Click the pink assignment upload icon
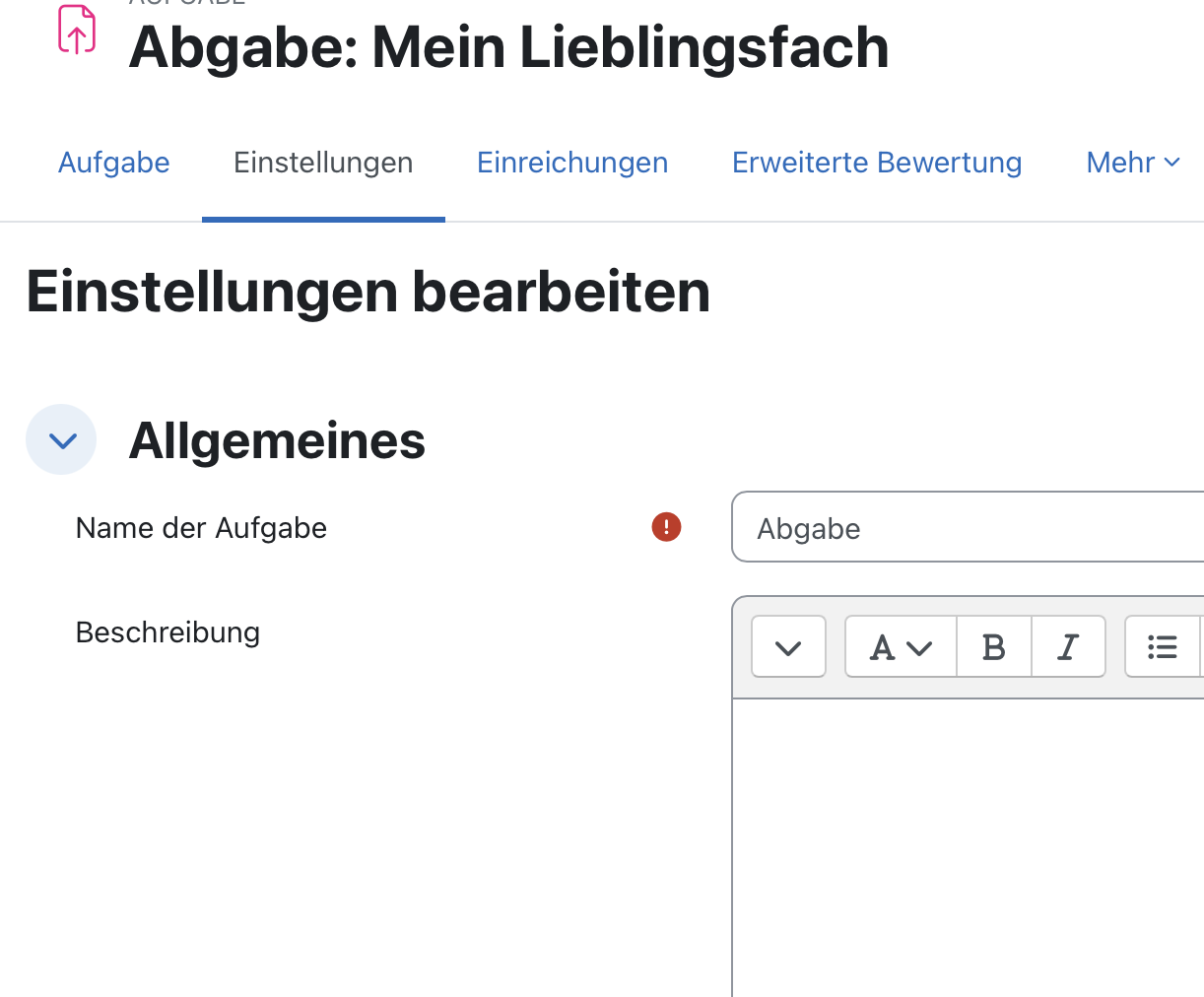1204x997 pixels. (77, 30)
